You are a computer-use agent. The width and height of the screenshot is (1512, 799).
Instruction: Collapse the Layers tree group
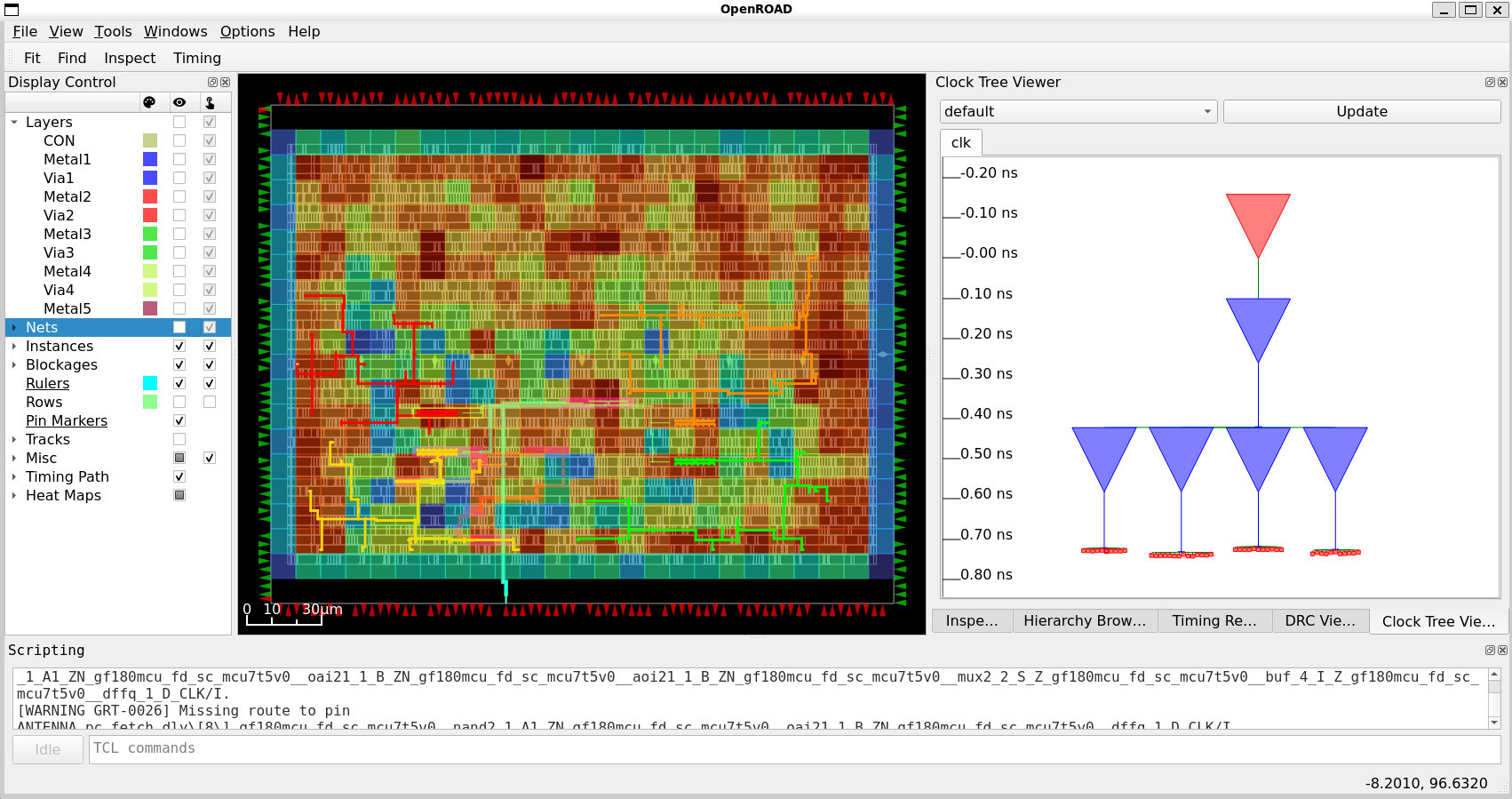click(x=14, y=122)
